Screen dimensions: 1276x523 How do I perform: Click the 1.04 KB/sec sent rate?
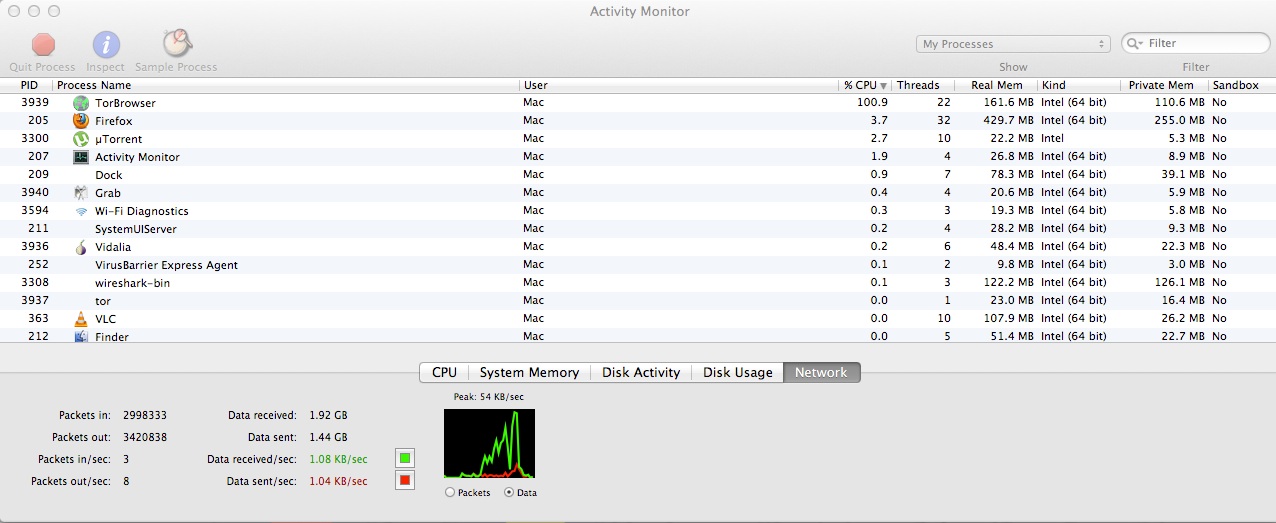coord(337,481)
